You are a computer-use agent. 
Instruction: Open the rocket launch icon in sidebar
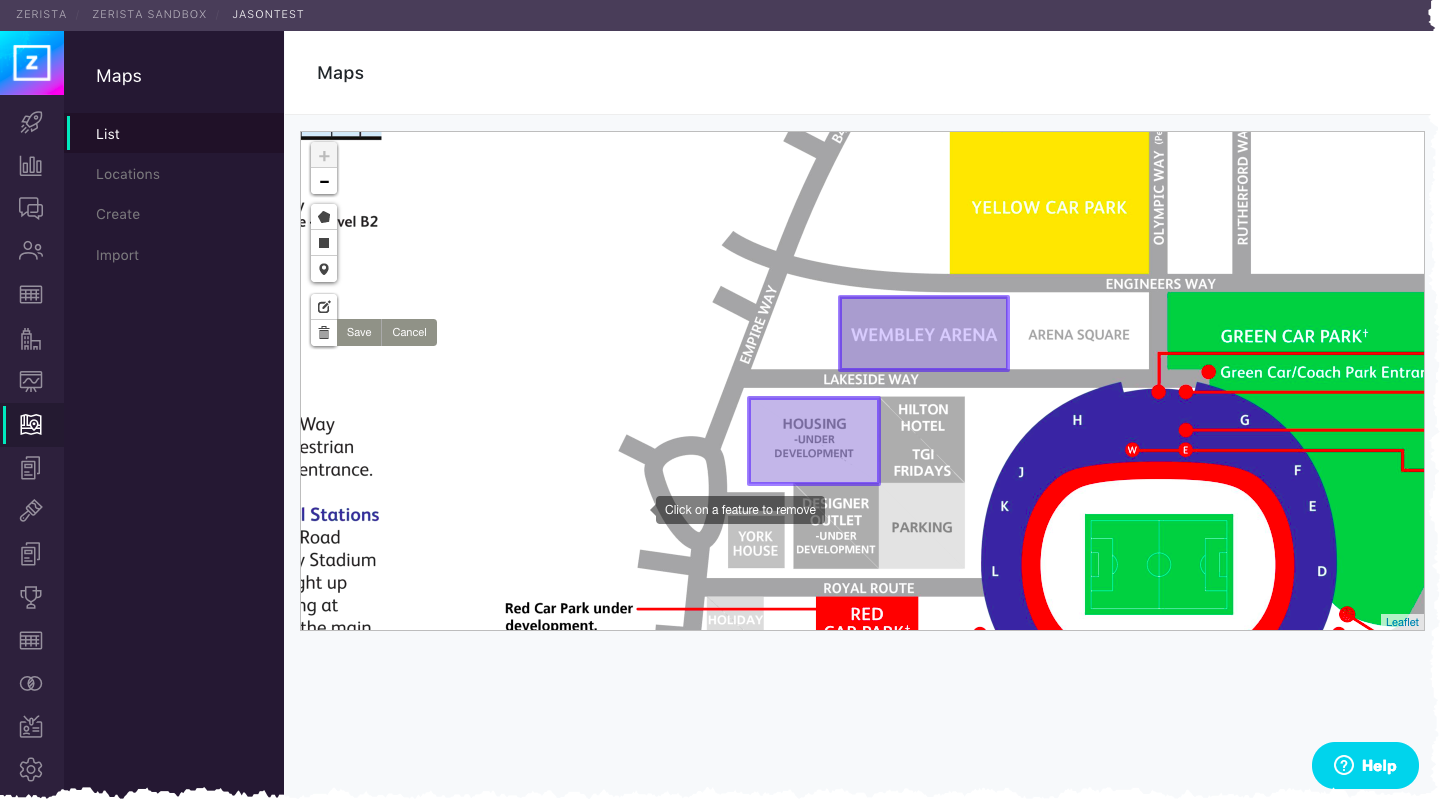tap(31, 123)
